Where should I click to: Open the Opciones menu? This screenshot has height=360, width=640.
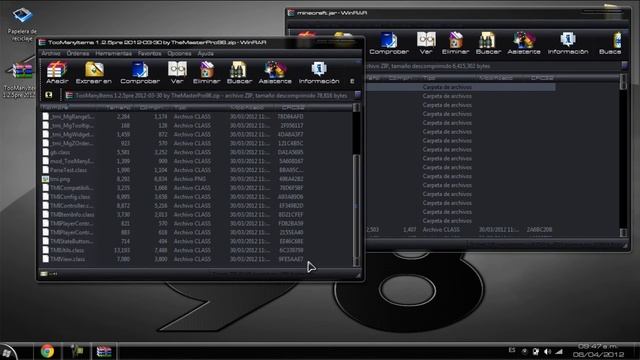(179, 53)
